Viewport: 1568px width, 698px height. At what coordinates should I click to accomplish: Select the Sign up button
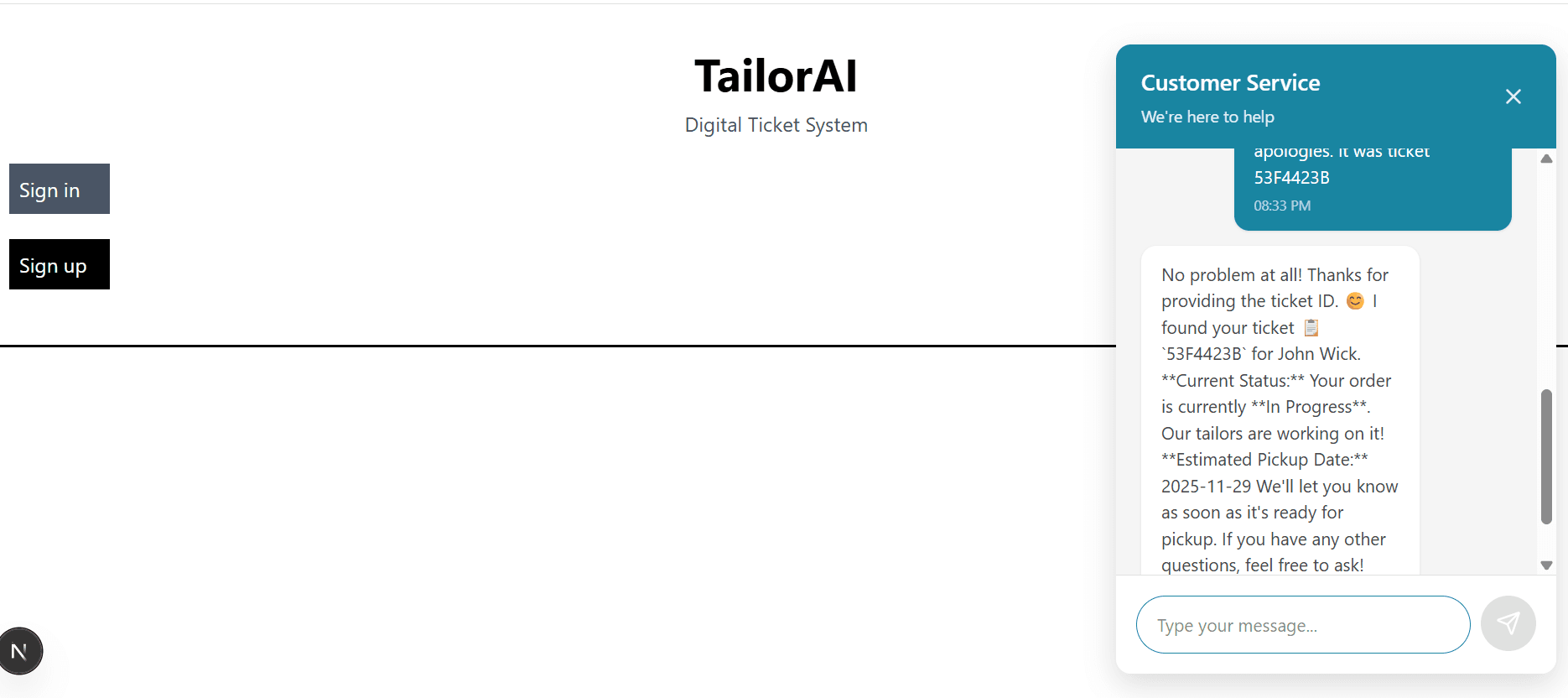click(x=59, y=264)
